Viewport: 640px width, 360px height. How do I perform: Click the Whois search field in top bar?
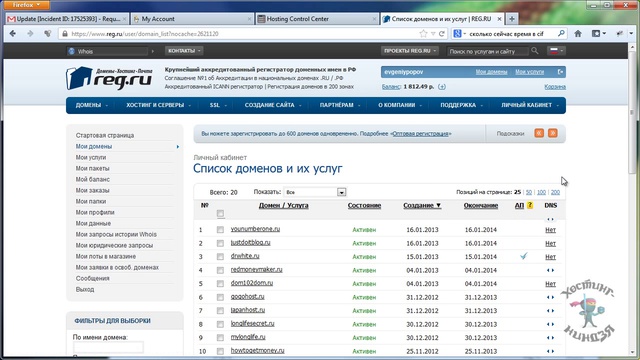point(107,51)
